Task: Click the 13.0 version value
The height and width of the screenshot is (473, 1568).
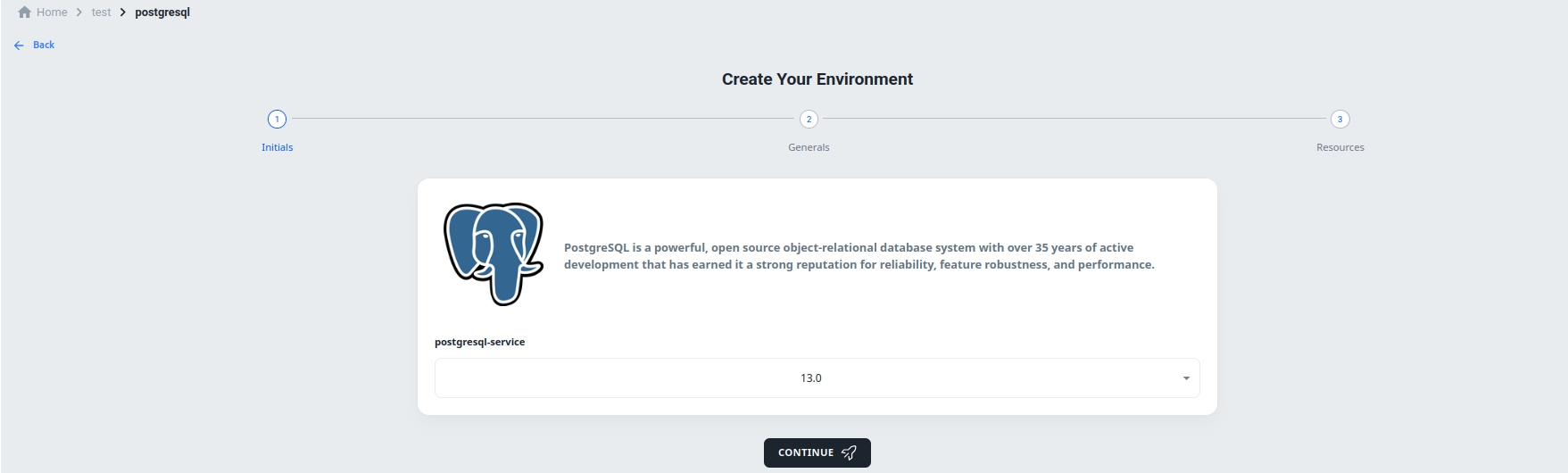Action: pos(810,378)
